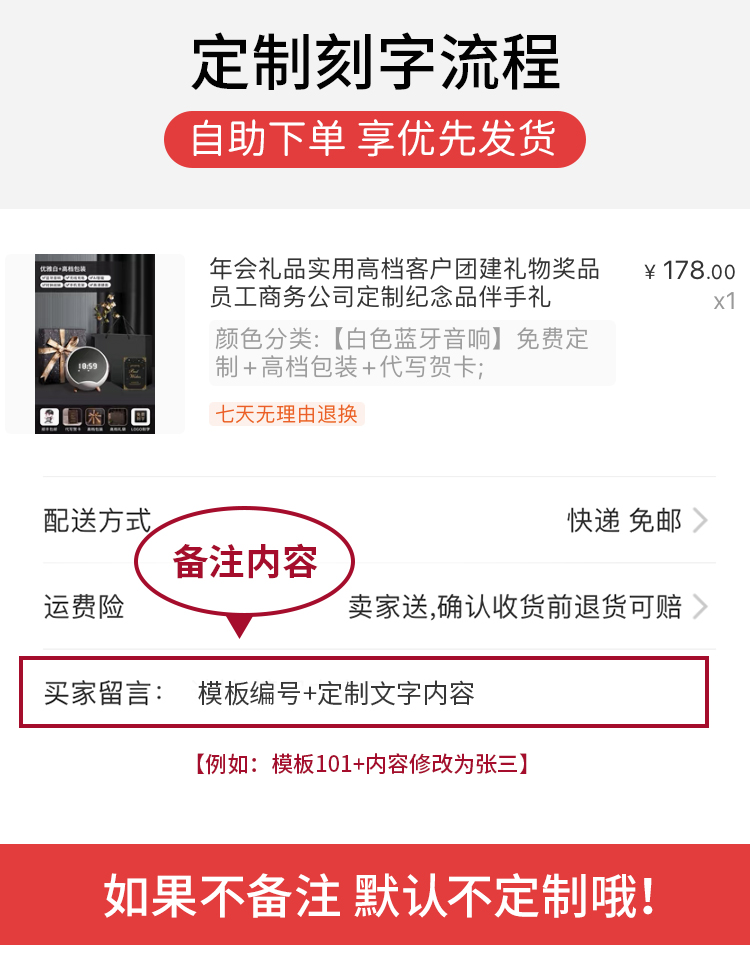
Task: Open the product title 年会礼品实用高档客户团建
Action: click(404, 282)
